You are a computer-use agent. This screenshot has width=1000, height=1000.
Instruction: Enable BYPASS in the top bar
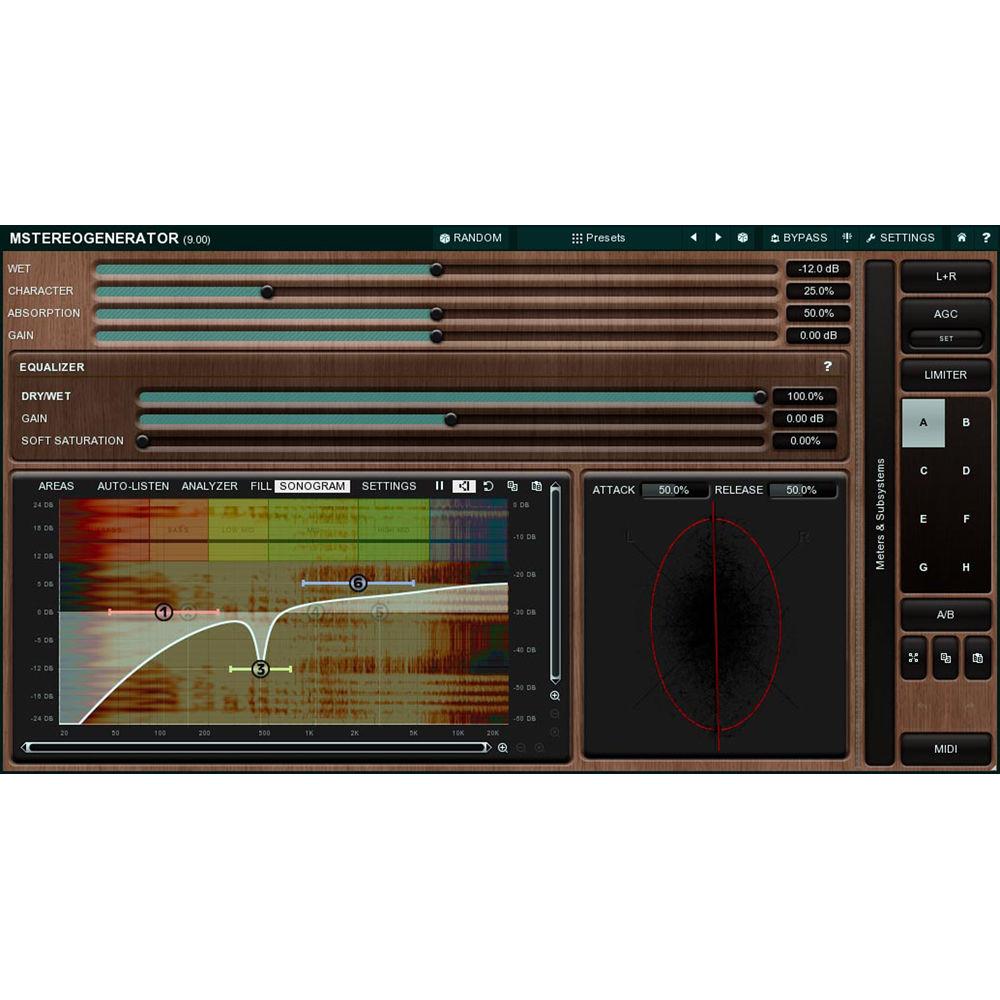pyautogui.click(x=800, y=238)
